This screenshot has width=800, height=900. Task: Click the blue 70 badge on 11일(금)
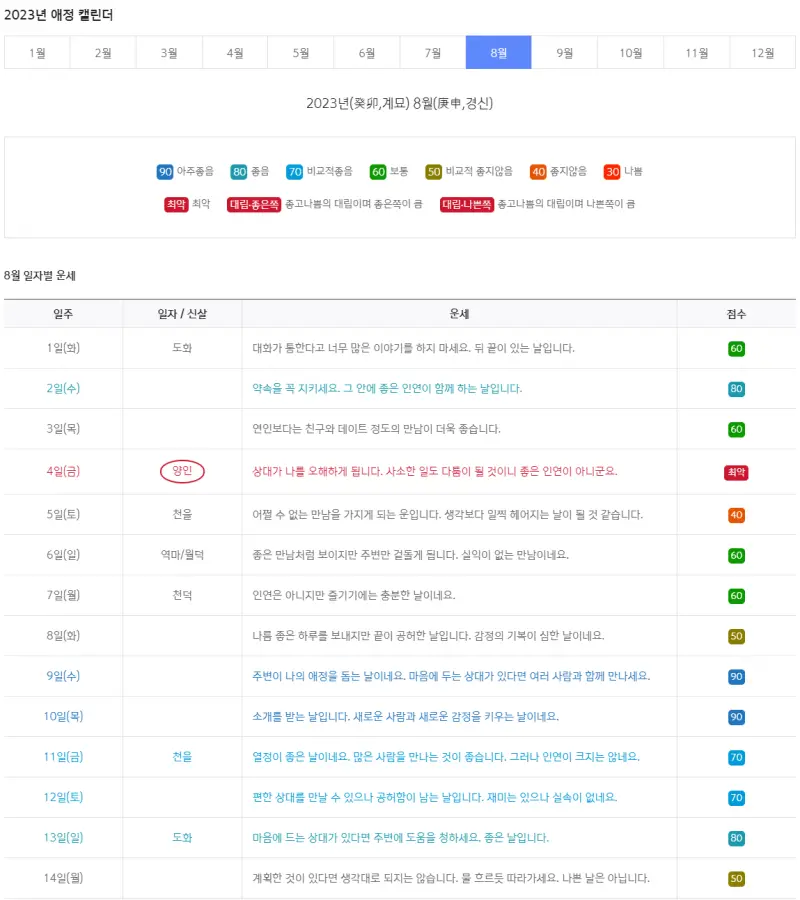tap(736, 757)
